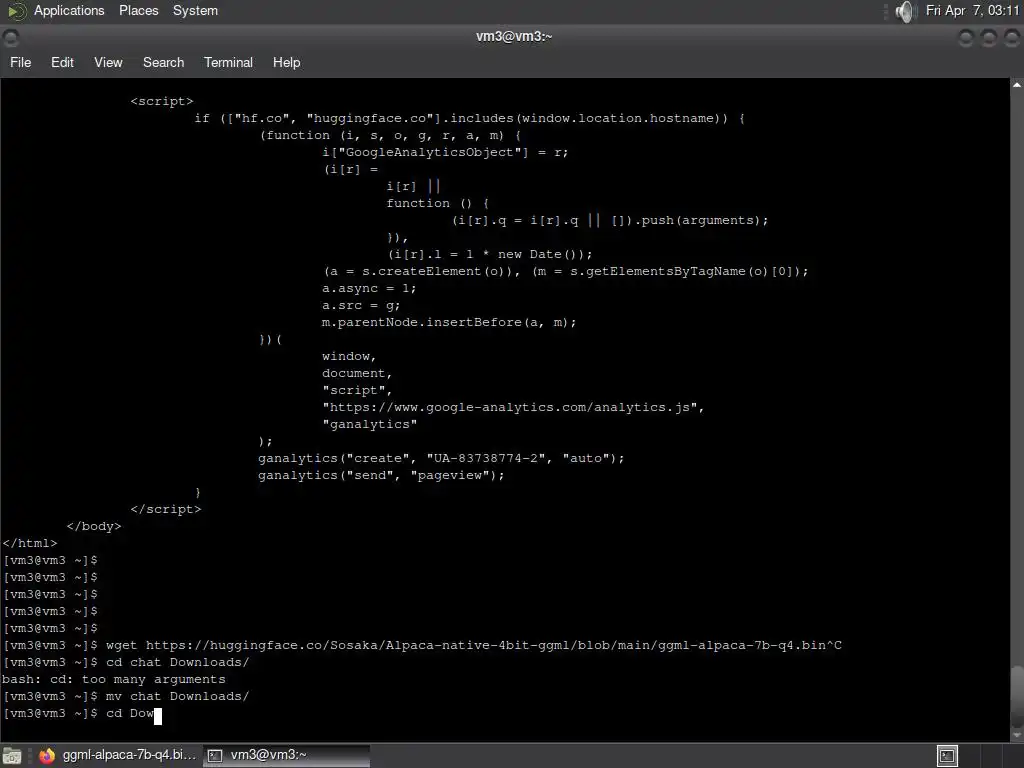Open the Applications menu
Image resolution: width=1024 pixels, height=768 pixels.
point(69,10)
